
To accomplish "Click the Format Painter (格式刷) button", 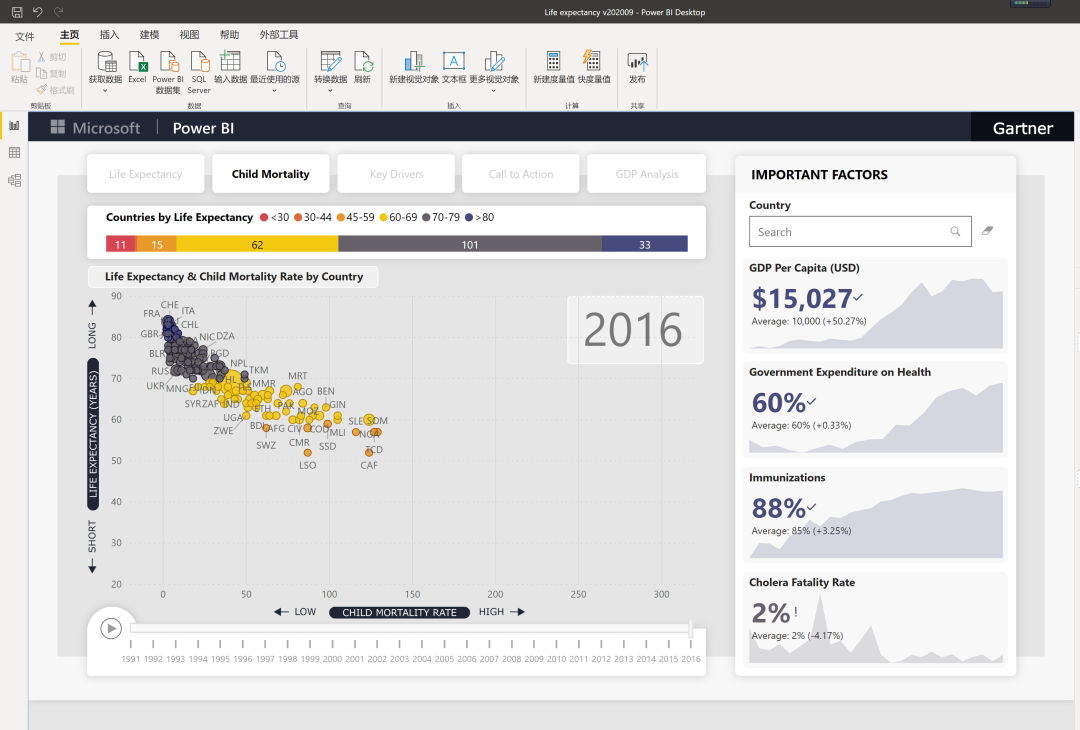I will (x=55, y=90).
